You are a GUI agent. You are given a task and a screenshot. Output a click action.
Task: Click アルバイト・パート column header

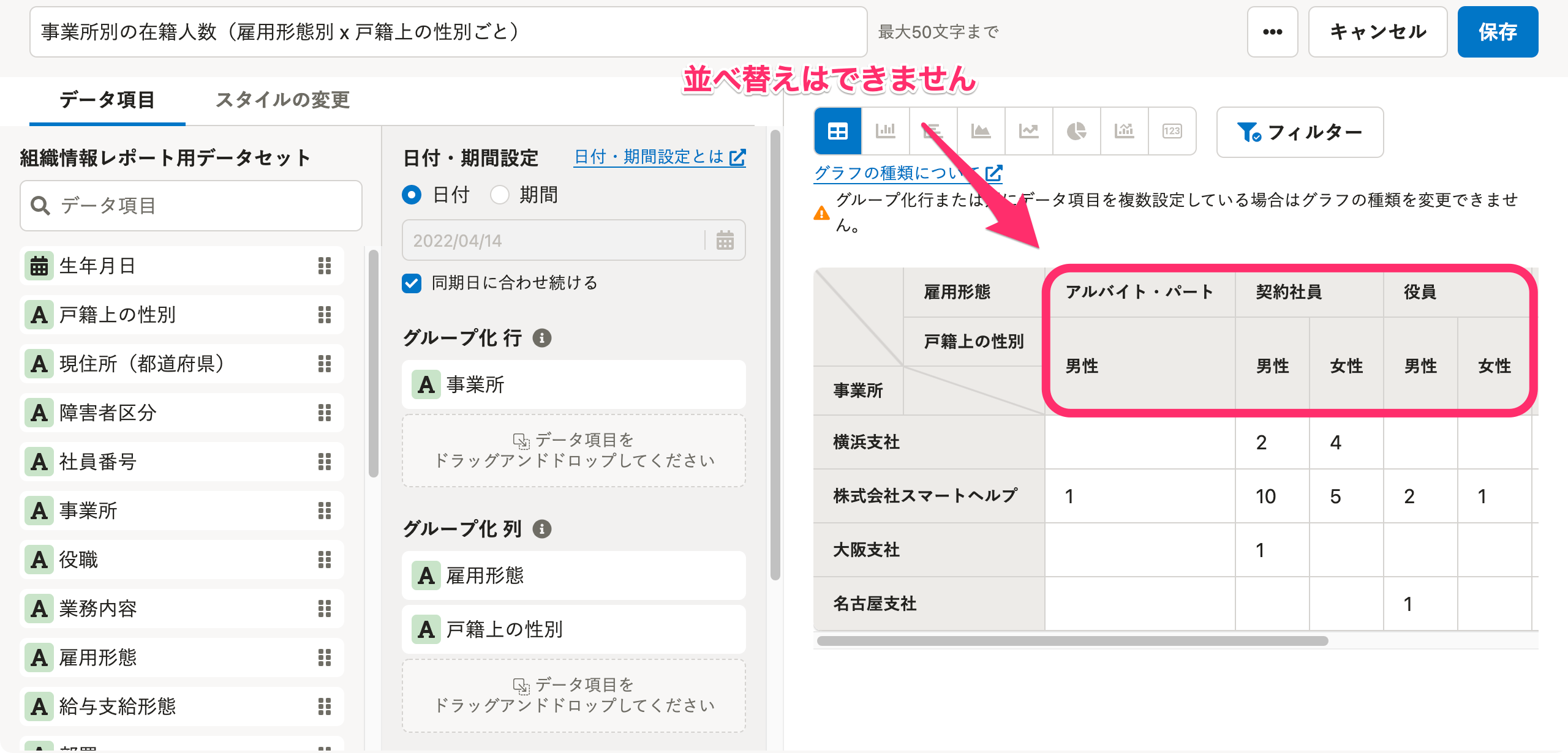(x=1140, y=292)
